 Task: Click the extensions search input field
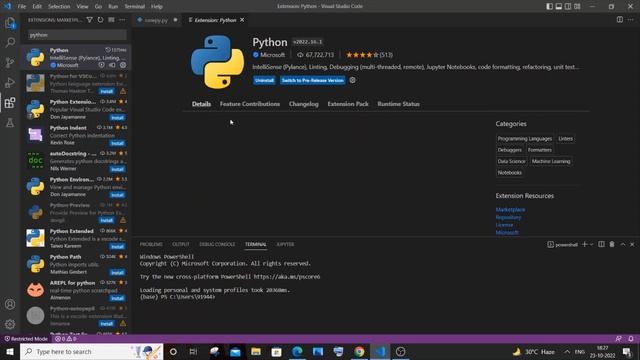click(x=77, y=35)
